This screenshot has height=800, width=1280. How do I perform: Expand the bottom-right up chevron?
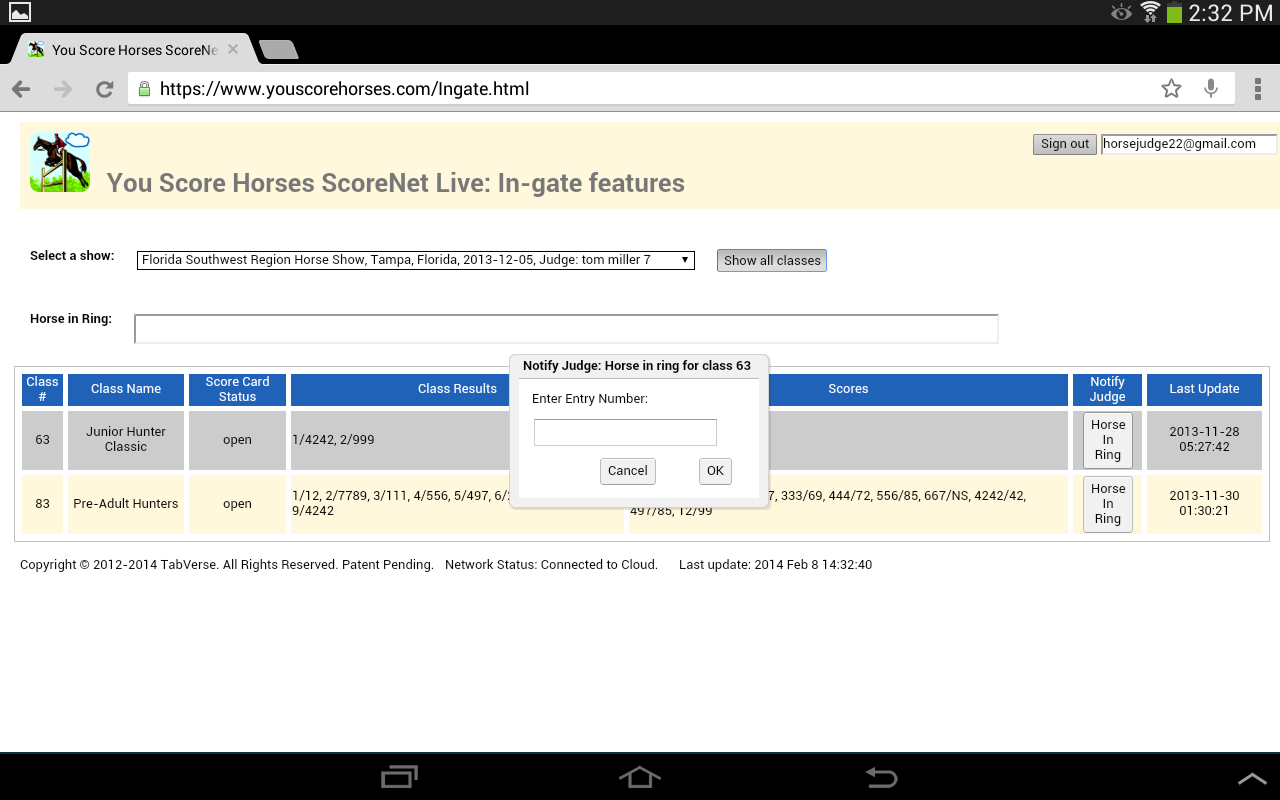(x=1251, y=778)
